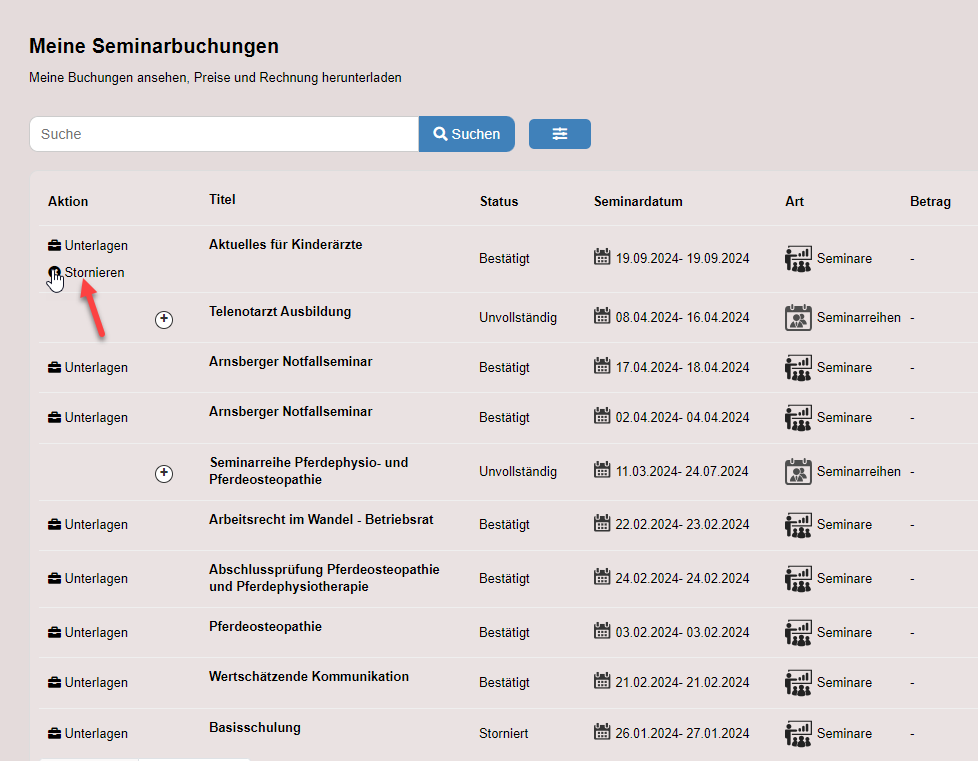
Task: Click briefcase icon for Arbeitsrecht im Wandel
Action: 55,525
